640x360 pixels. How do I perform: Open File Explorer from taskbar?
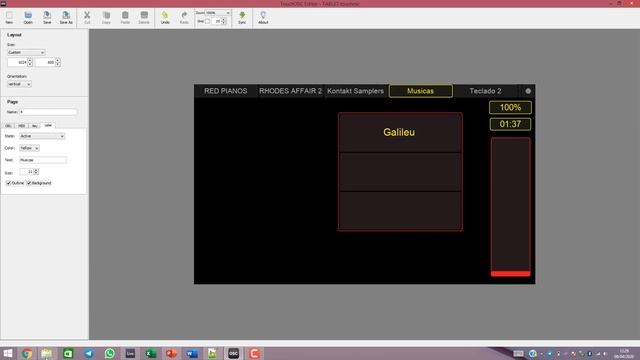coord(47,353)
